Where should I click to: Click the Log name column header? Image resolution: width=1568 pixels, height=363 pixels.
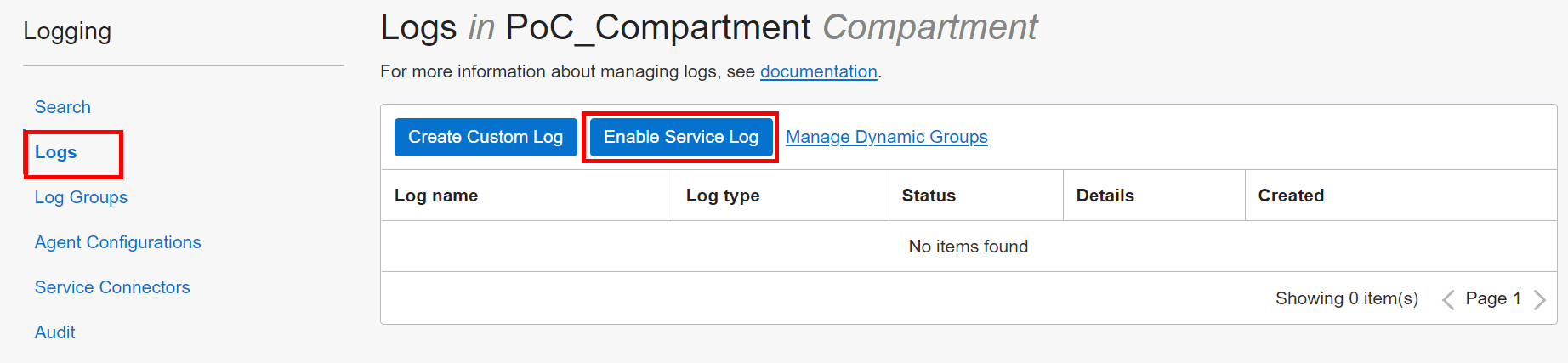click(435, 196)
